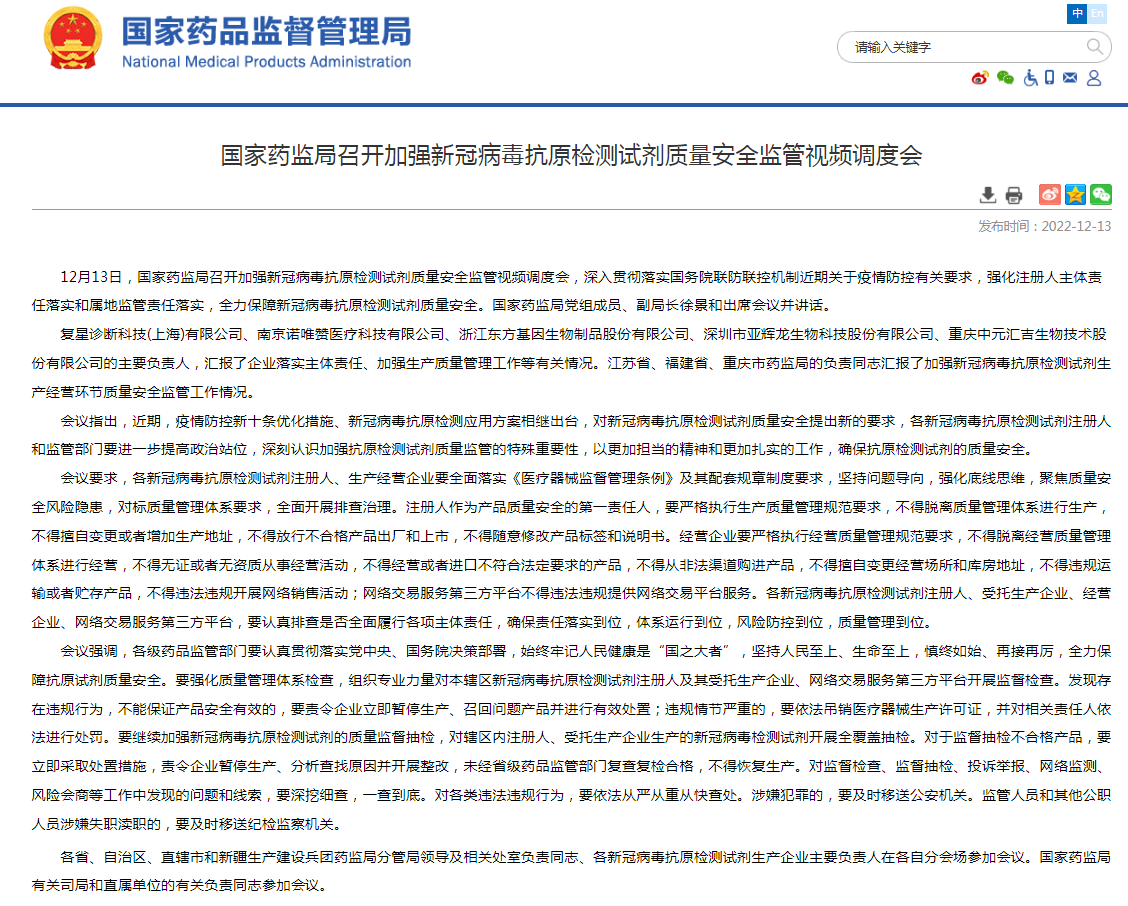The width and height of the screenshot is (1128, 906).
Task: Open the Weibo icon under the search box
Action: tap(980, 78)
